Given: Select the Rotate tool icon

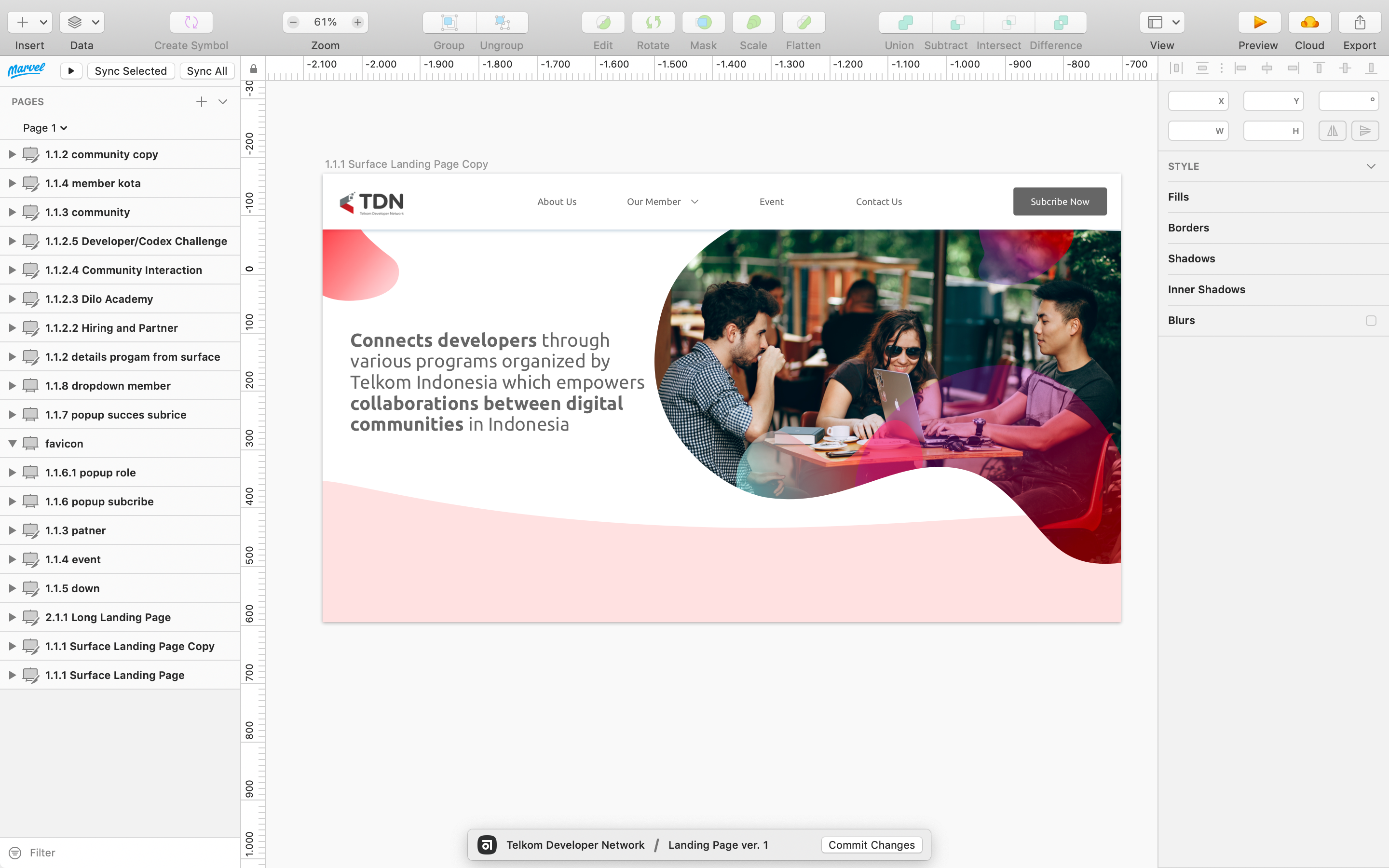Looking at the screenshot, I should click(x=653, y=22).
